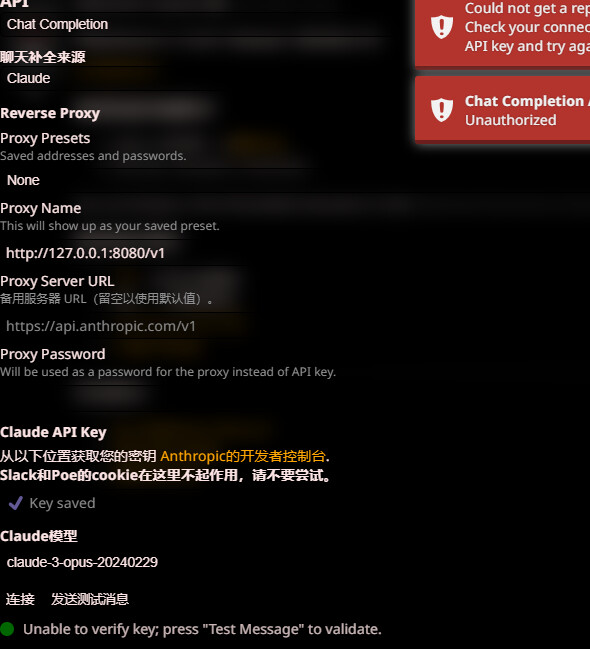Open the Anthropic developer console link
Viewport: 590px width, 649px height.
(x=243, y=456)
